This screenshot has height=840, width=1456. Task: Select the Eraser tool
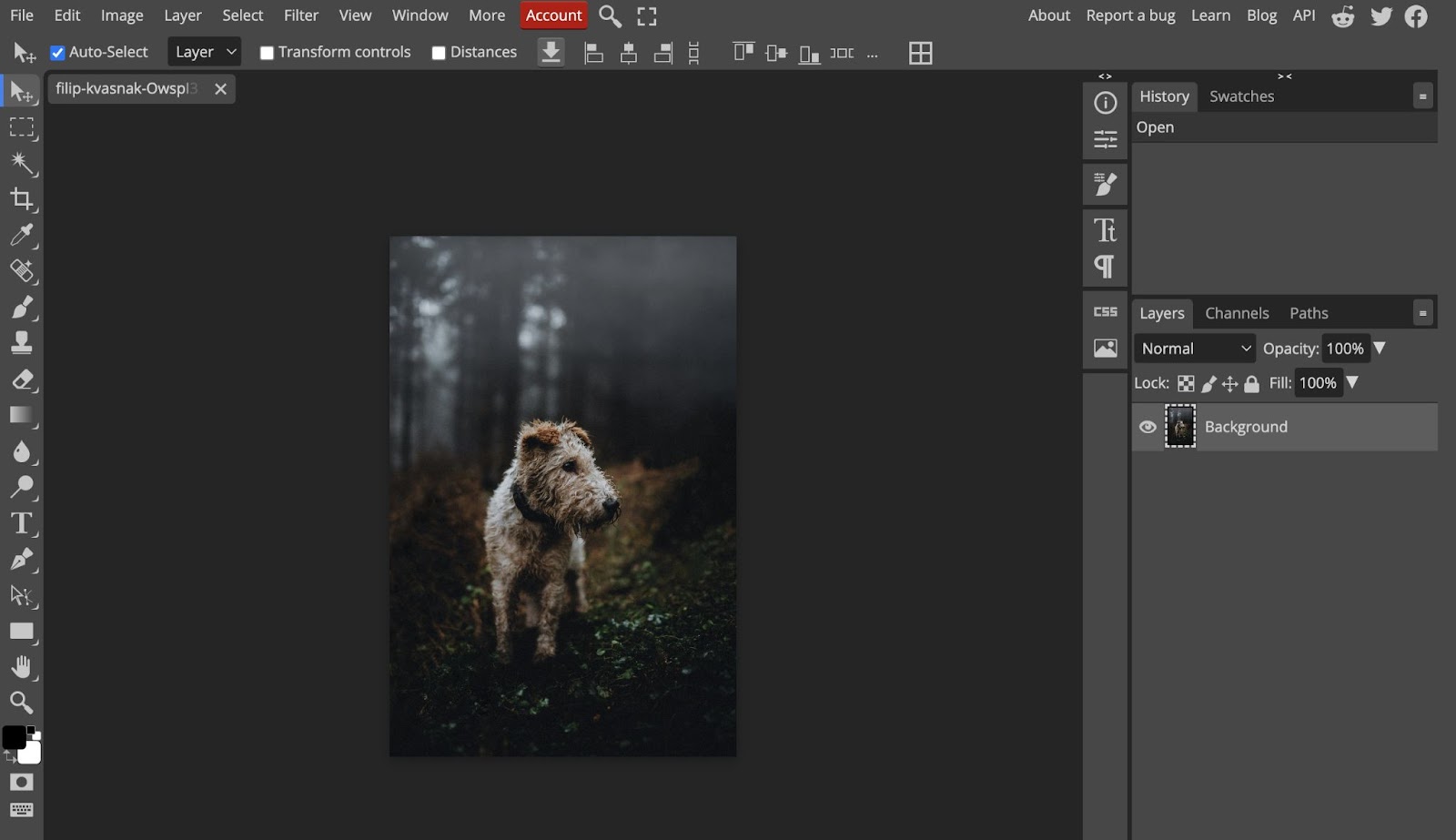click(x=22, y=380)
